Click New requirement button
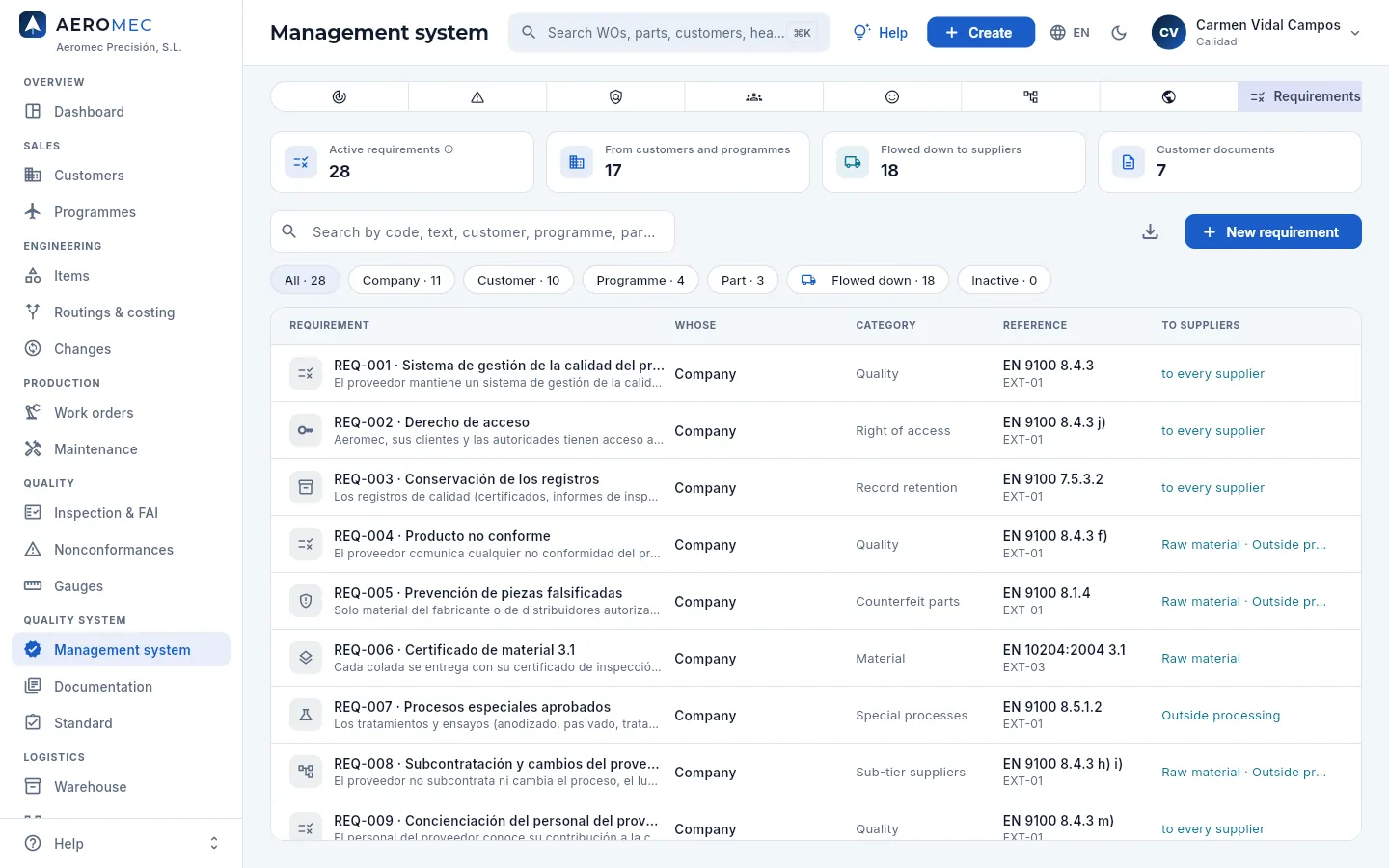The width and height of the screenshot is (1389, 868). pyautogui.click(x=1273, y=232)
